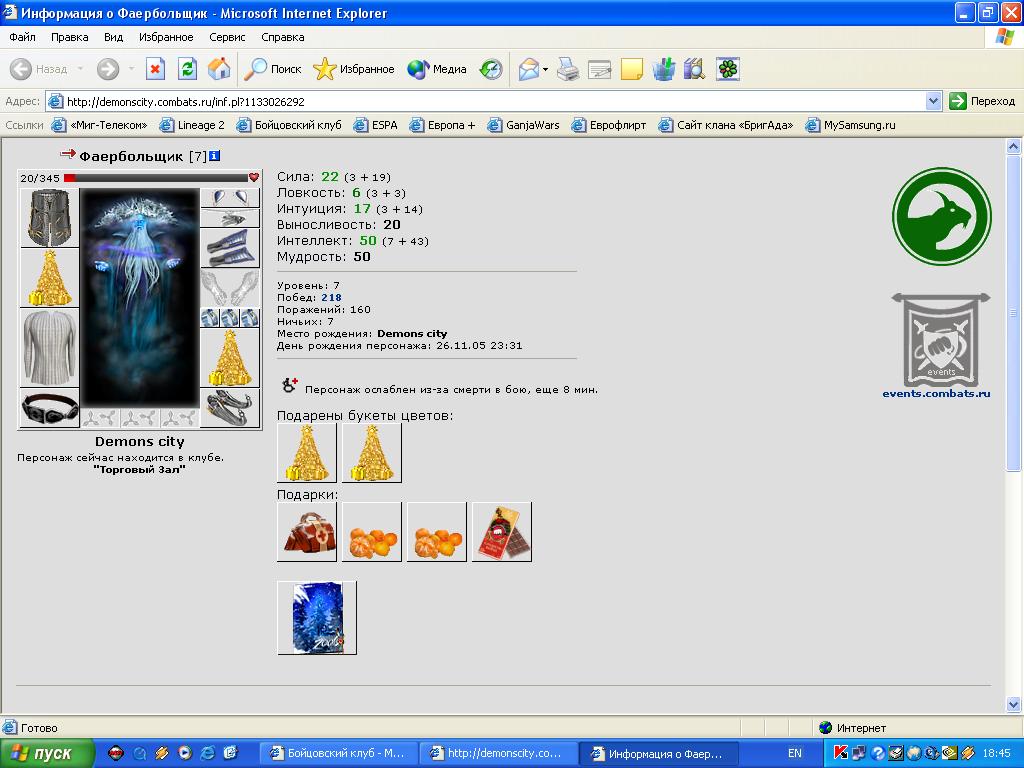Image resolution: width=1024 pixels, height=768 pixels.
Task: Click the page scrollbar down arrow
Action: 1013,704
